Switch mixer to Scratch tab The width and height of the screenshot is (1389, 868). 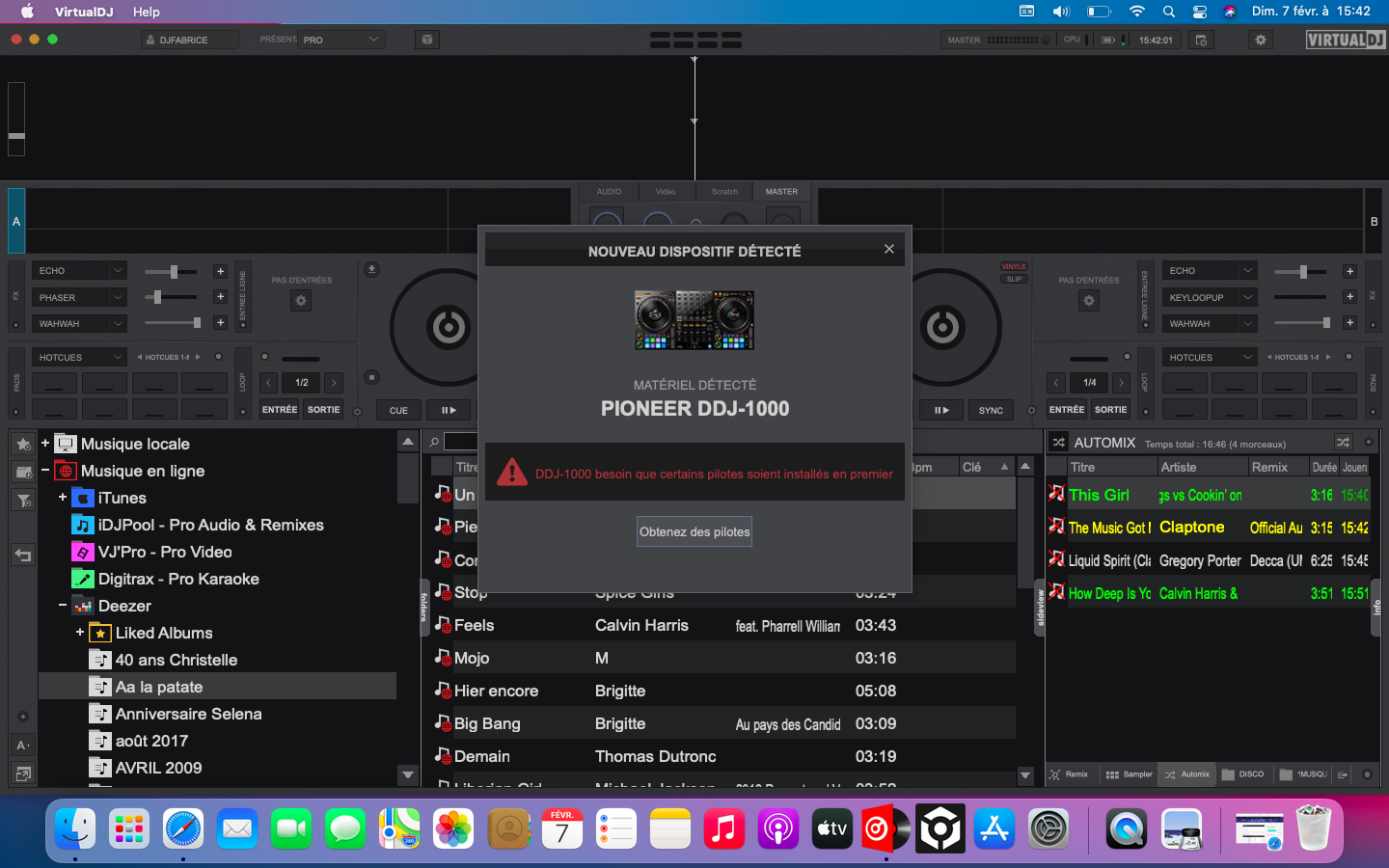coord(724,192)
